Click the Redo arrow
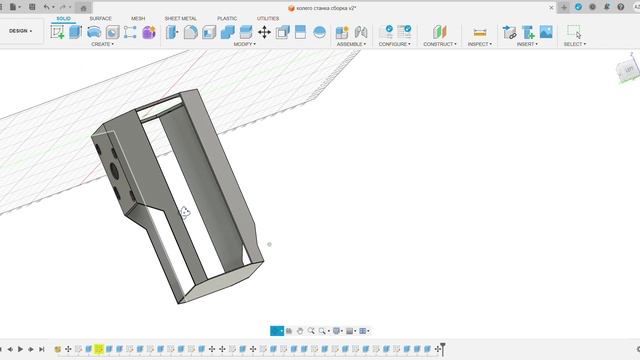Screen dimensions: 640x360 coord(62,7)
